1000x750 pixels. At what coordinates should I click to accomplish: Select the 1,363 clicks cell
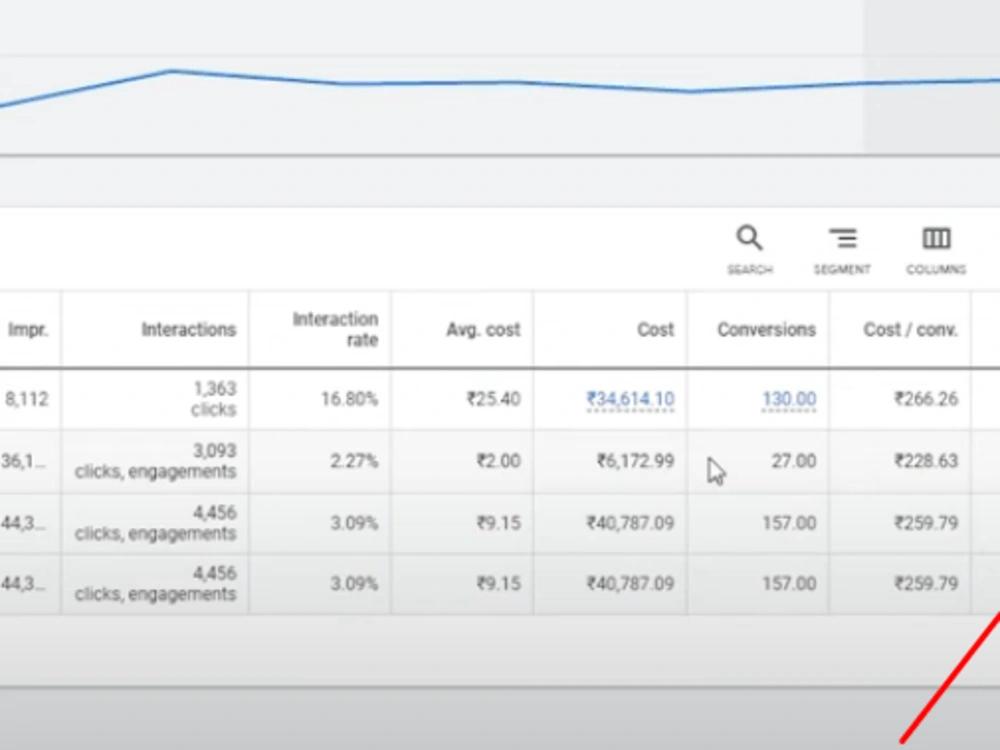155,399
